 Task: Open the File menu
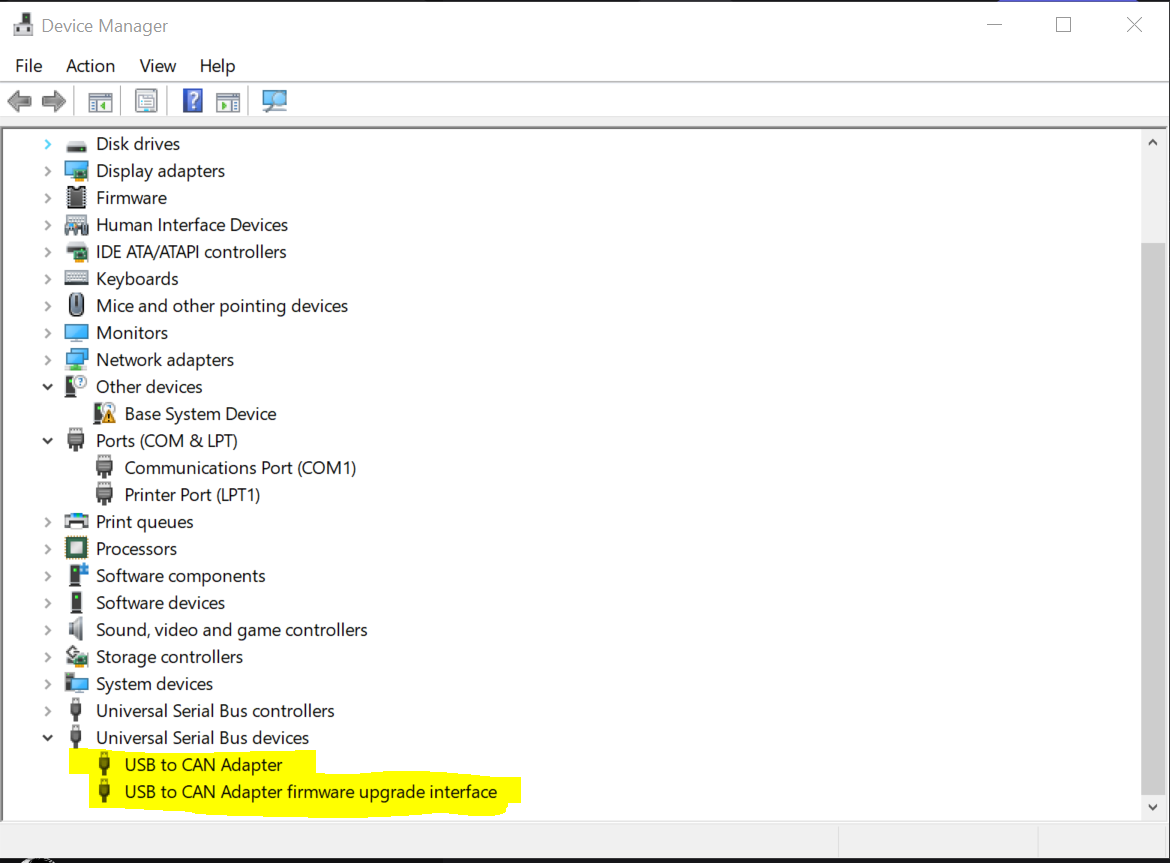coord(29,66)
